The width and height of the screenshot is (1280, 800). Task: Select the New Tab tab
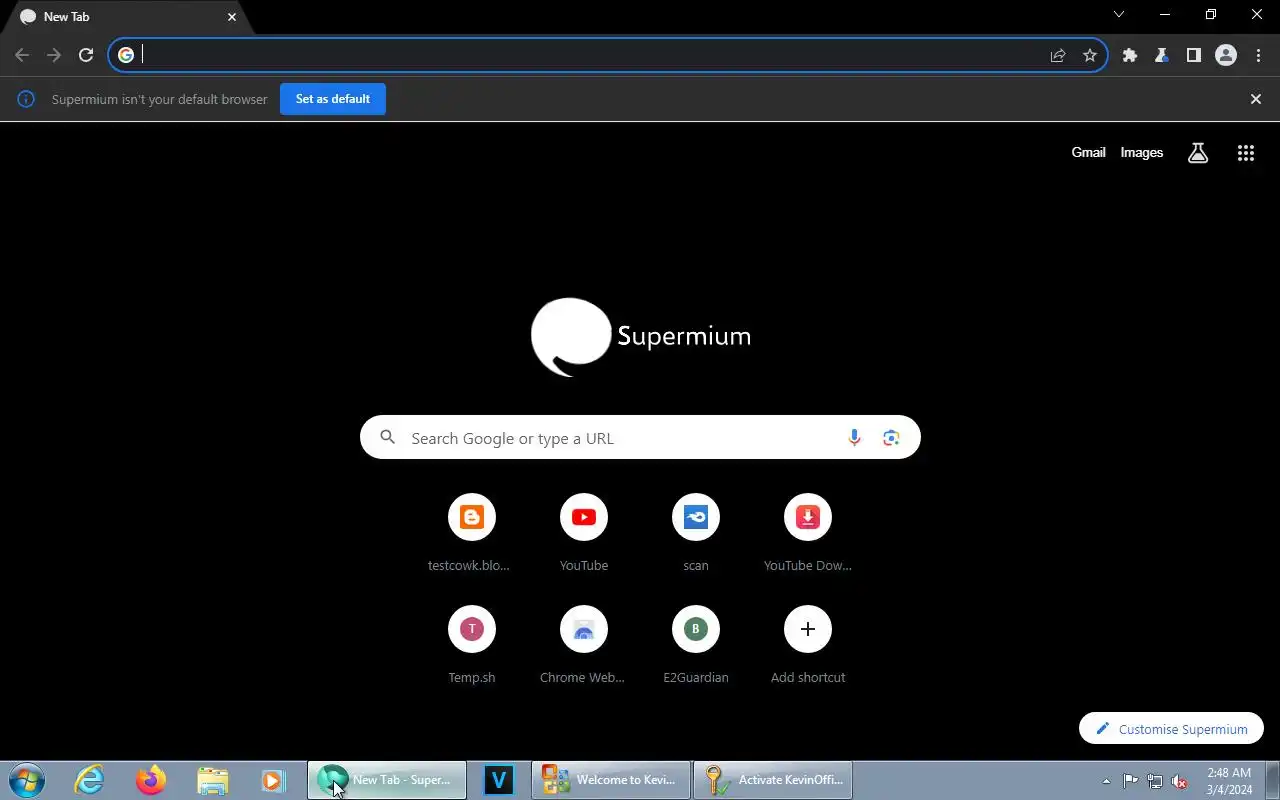(x=126, y=17)
